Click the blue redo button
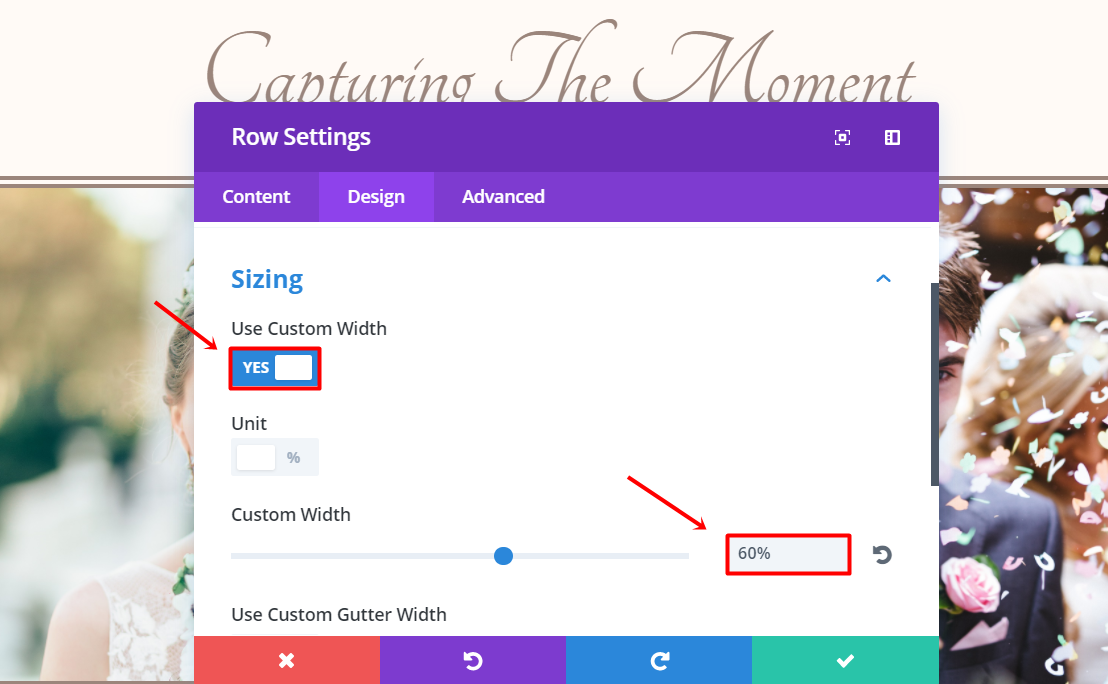The height and width of the screenshot is (684, 1108). click(x=658, y=660)
